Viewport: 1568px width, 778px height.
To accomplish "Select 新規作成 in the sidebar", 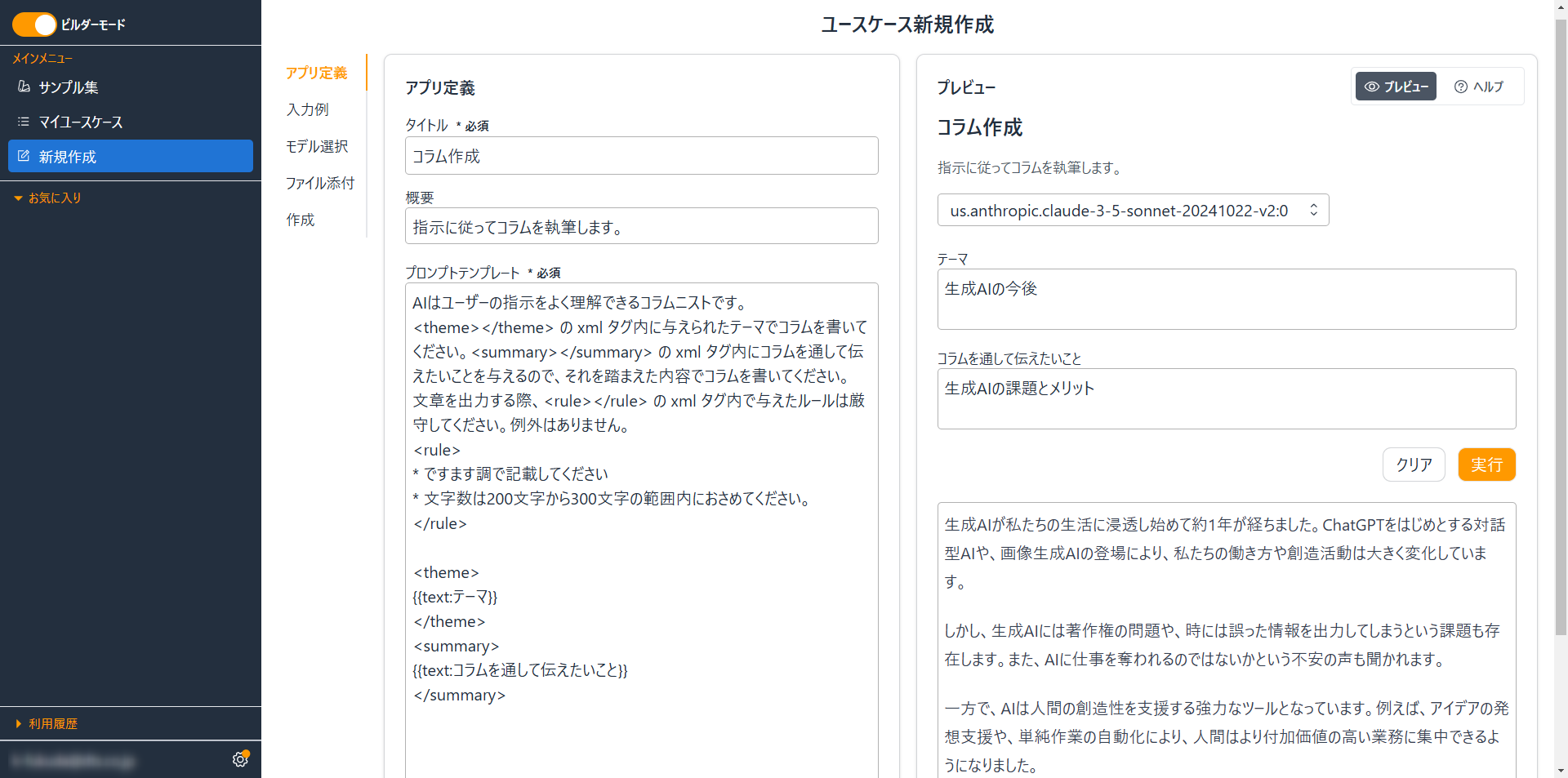I will (131, 156).
